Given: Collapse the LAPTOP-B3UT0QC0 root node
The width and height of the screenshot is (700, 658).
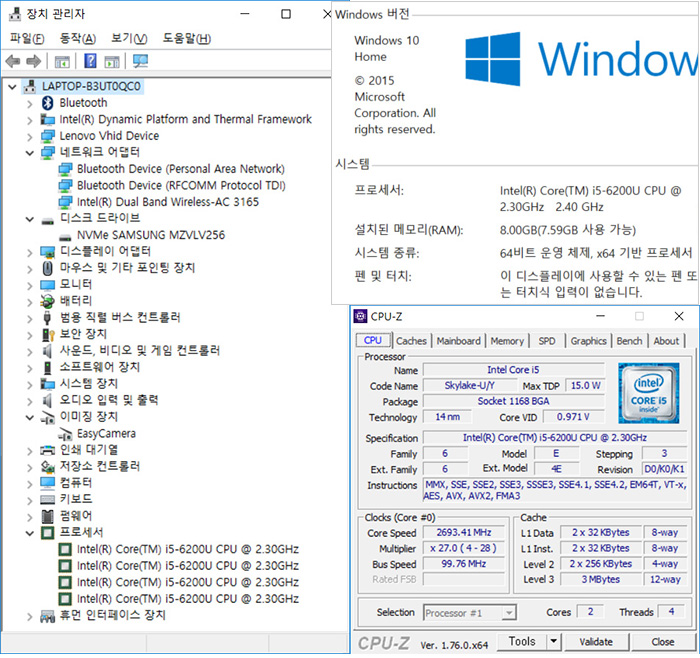Looking at the screenshot, I should pos(12,87).
